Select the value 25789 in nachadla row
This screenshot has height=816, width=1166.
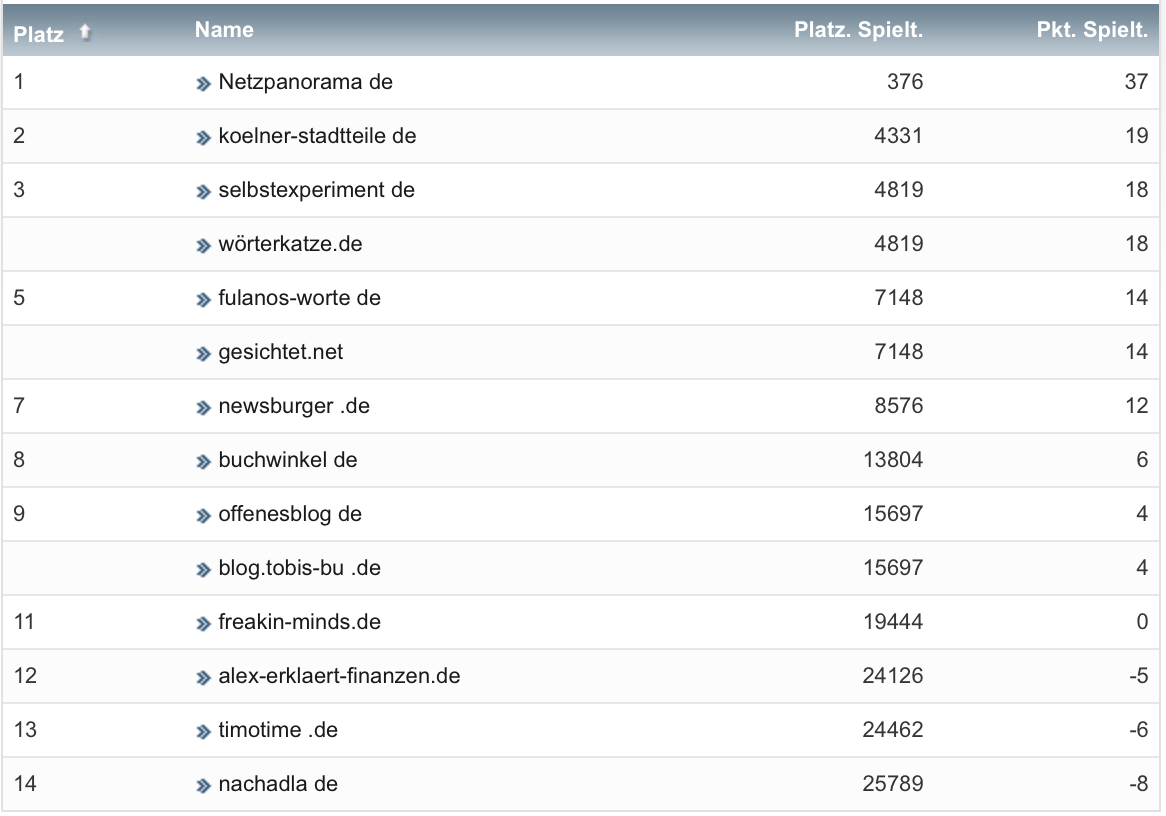893,783
